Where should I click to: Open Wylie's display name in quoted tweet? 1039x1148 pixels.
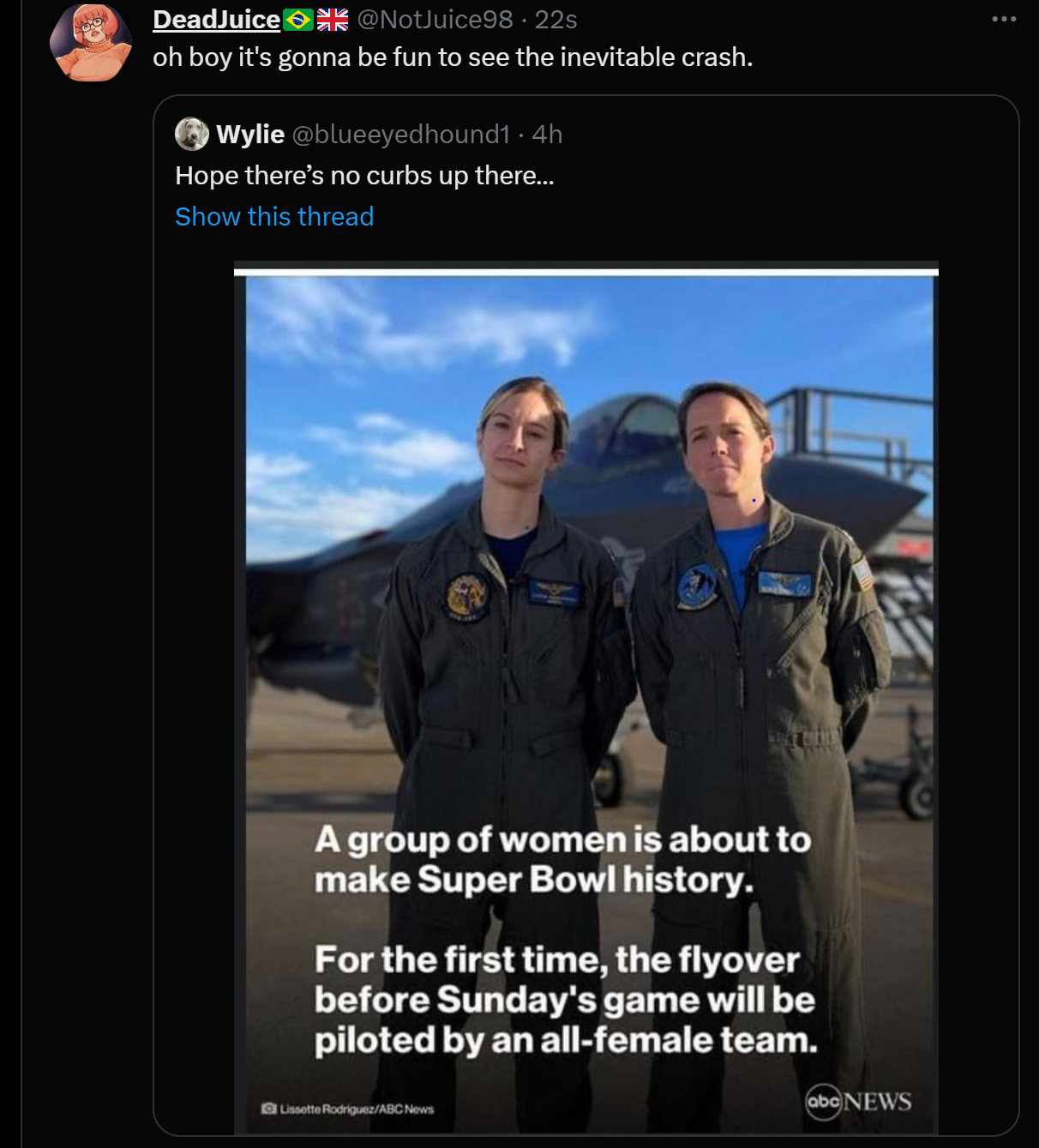pyautogui.click(x=249, y=135)
